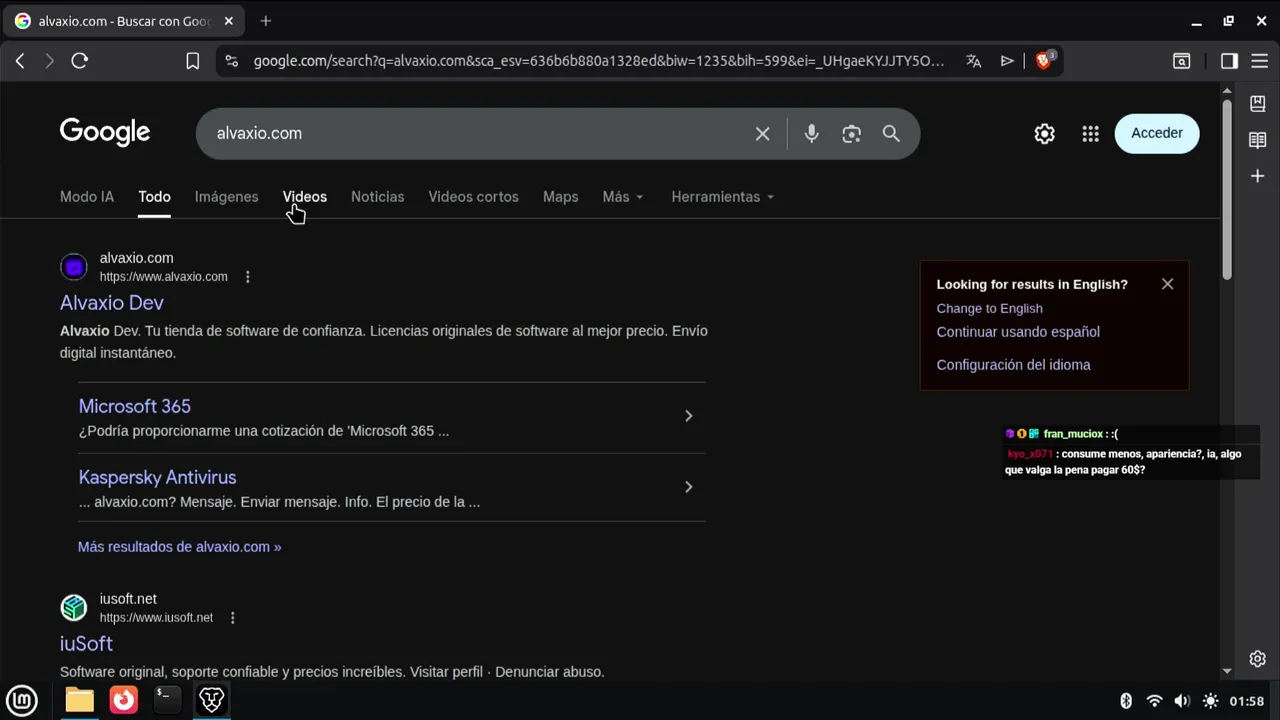Open the Kaspersky Antivirus sitelink

157,478
